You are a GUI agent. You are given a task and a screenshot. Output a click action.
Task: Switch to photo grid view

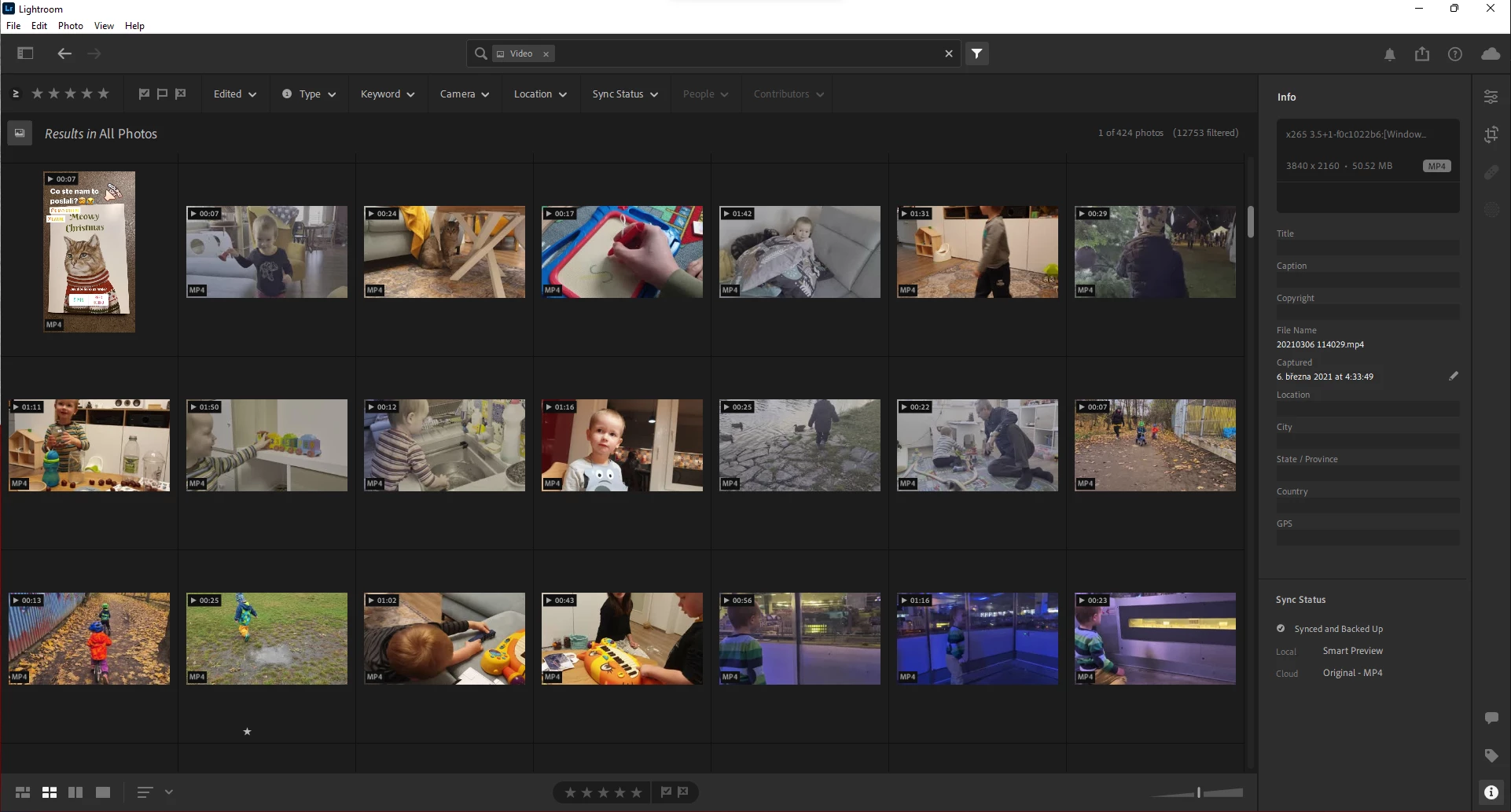tap(23, 792)
